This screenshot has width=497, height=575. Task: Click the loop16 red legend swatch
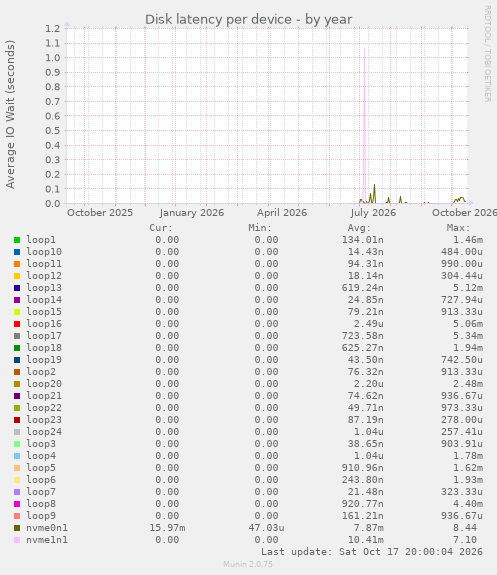(x=17, y=324)
